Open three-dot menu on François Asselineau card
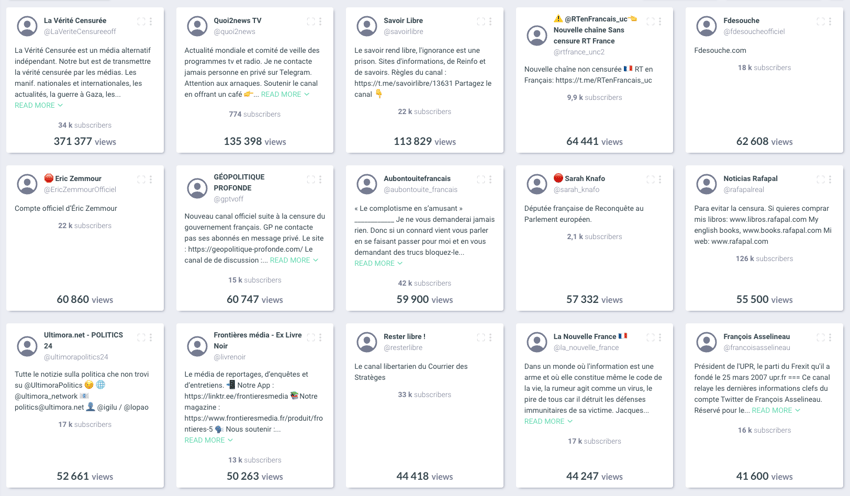850x496 pixels. tap(830, 338)
